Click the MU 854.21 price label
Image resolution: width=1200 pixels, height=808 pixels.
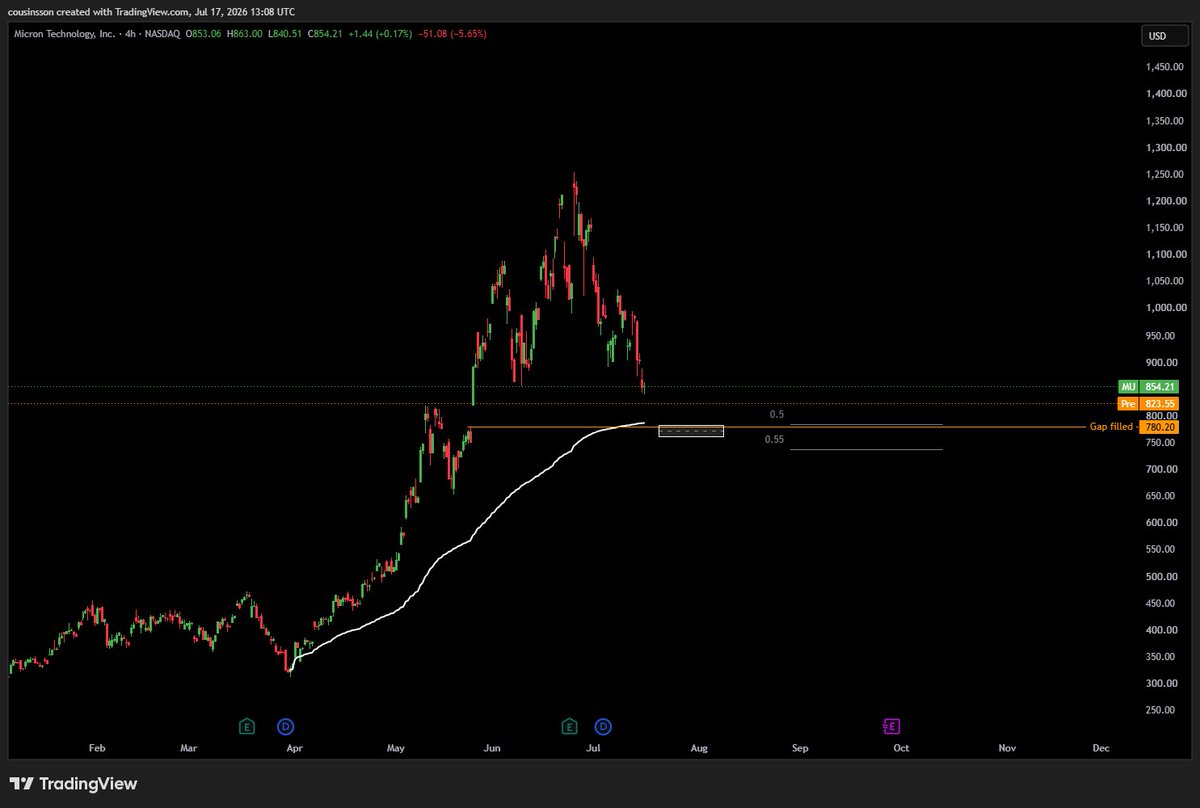tap(1148, 386)
